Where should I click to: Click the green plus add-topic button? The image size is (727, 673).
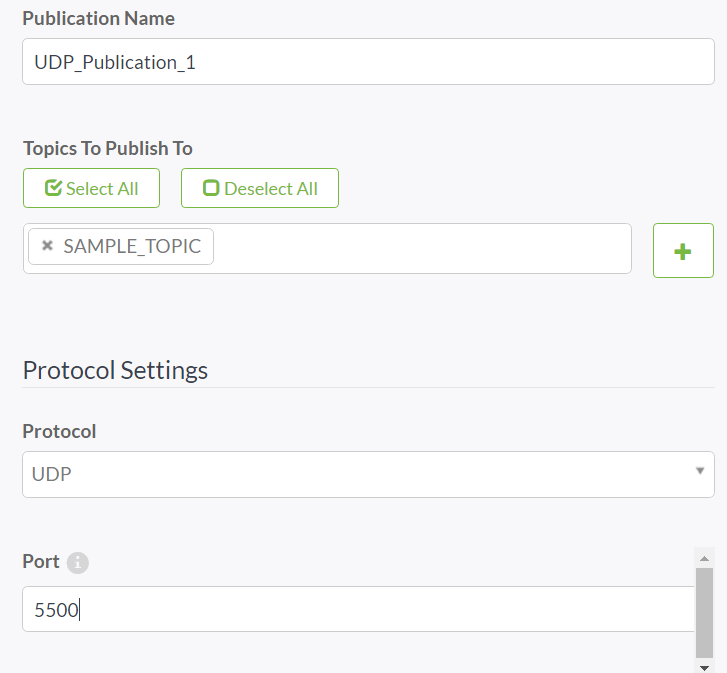683,250
